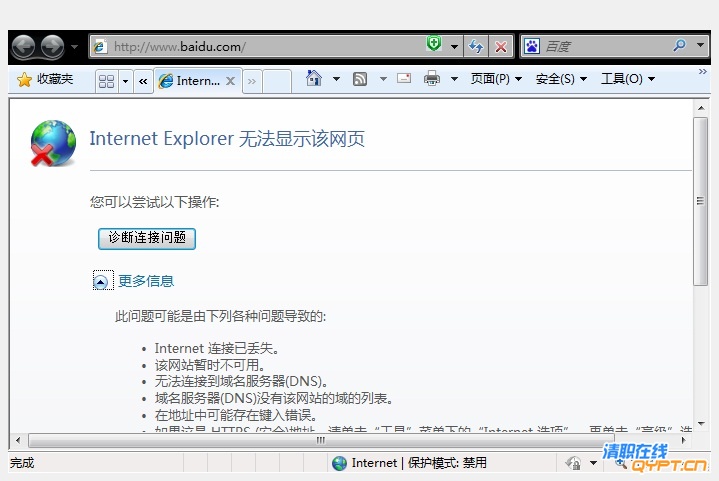Screen dimensions: 719x481
Task: Click the horizontal scrollbar right arrow
Action: click(683, 440)
